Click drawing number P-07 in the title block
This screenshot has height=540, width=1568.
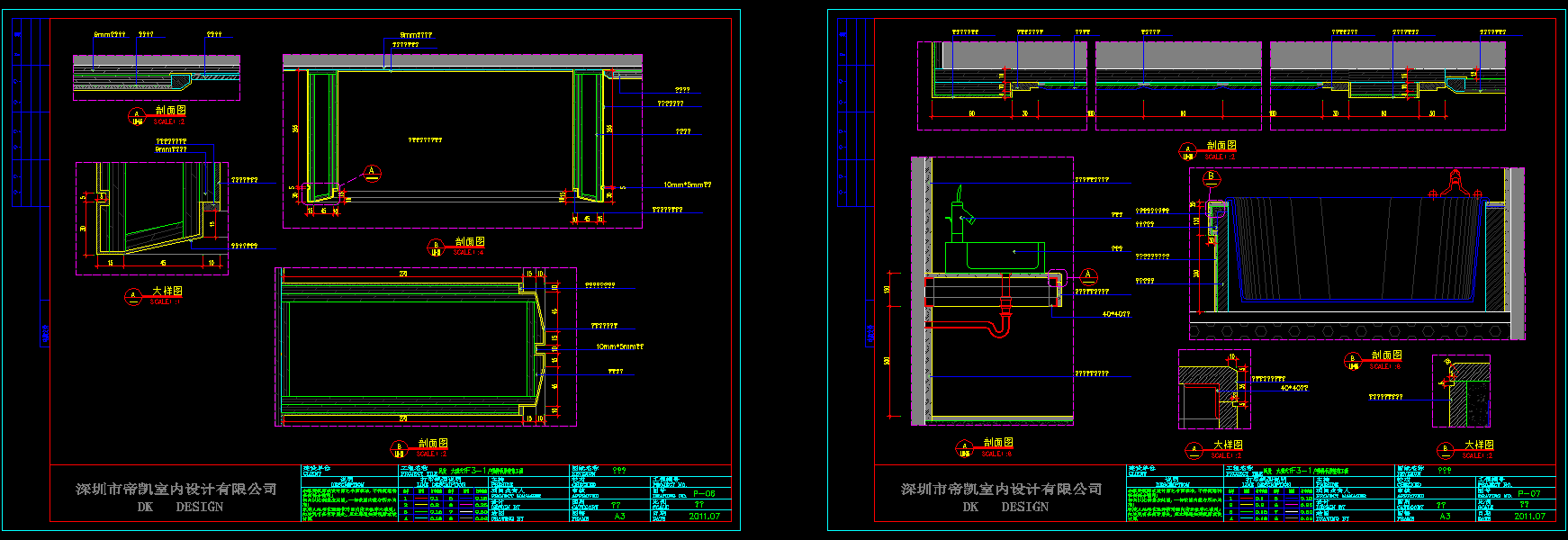[1529, 494]
